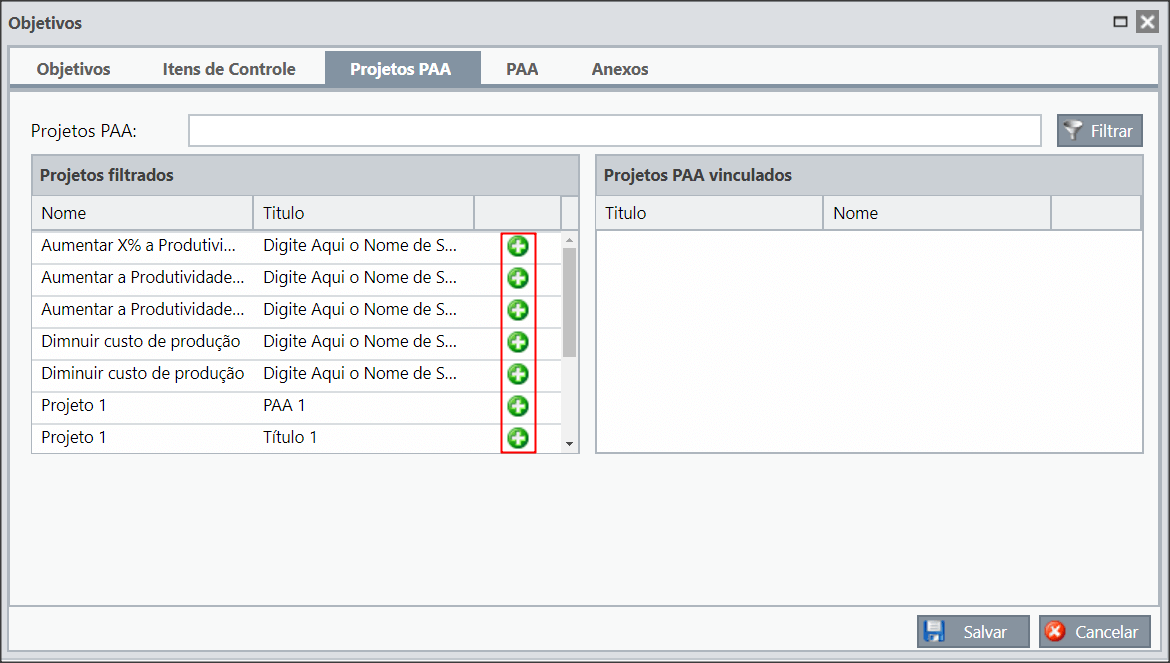Click plus icon for 'Projeto 1' PAA 1
This screenshot has width=1170, height=663.
click(x=518, y=406)
